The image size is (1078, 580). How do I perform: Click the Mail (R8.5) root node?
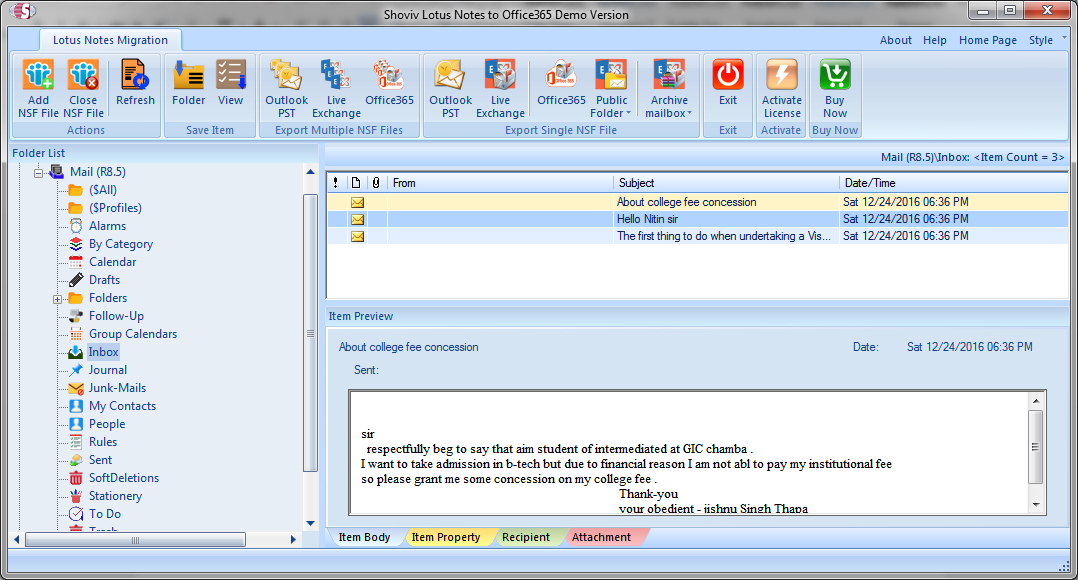coord(98,172)
